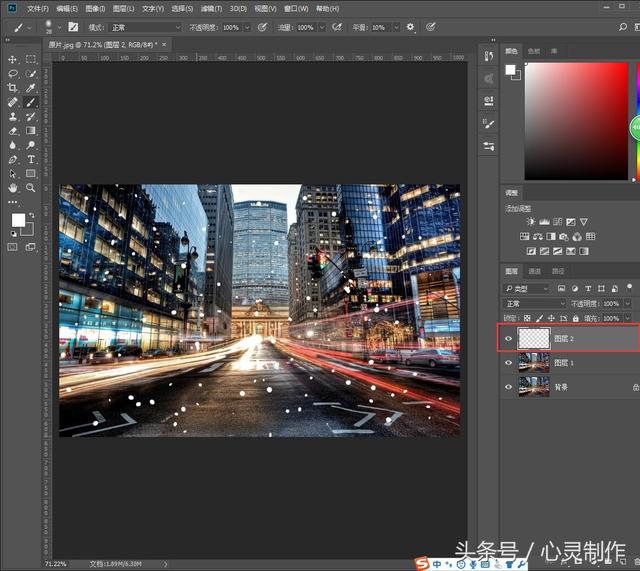Viewport: 640px width, 571px height.
Task: Pick the Horizontal Type tool
Action: (x=31, y=159)
